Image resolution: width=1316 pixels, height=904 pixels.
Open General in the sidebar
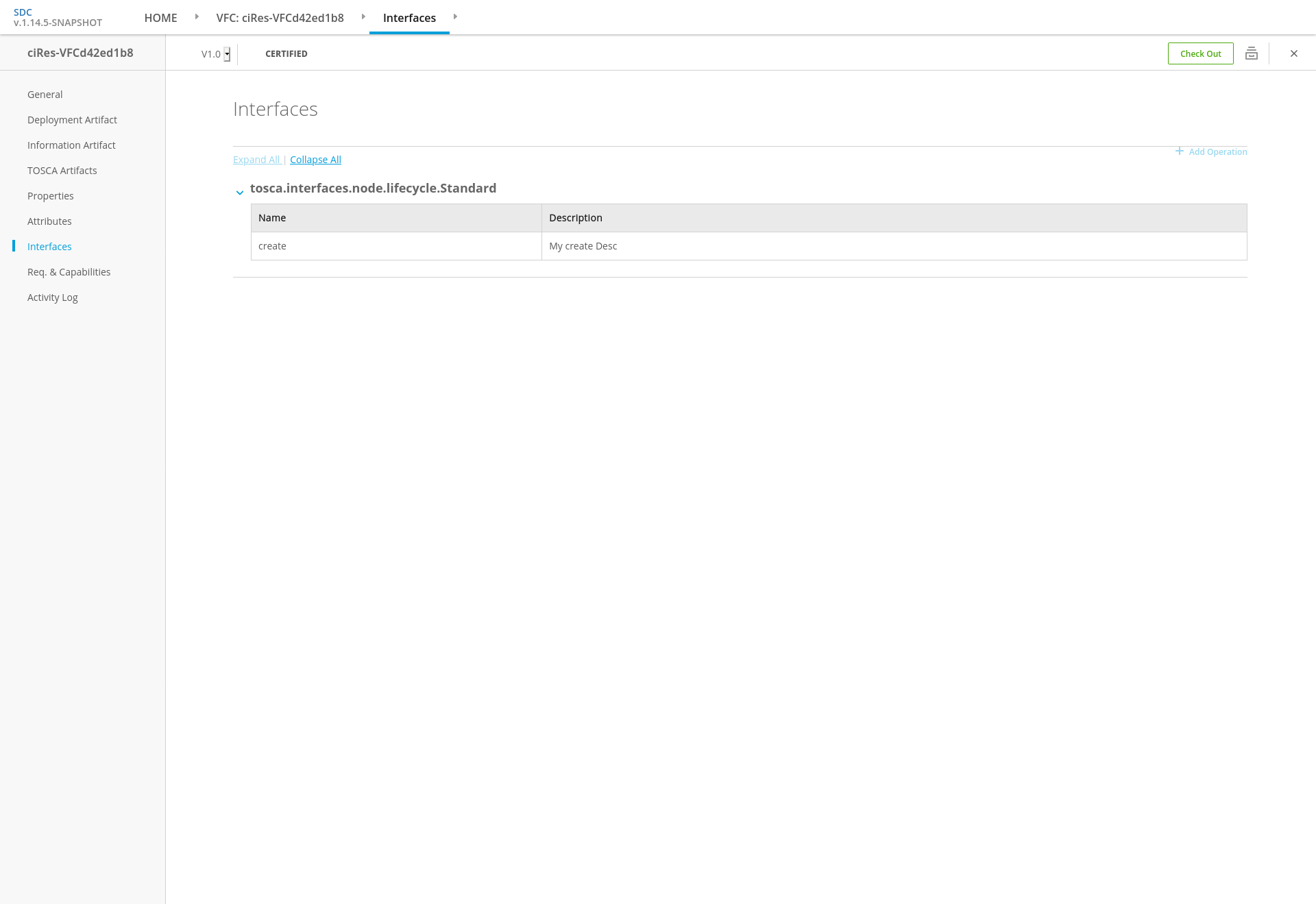pyautogui.click(x=45, y=95)
